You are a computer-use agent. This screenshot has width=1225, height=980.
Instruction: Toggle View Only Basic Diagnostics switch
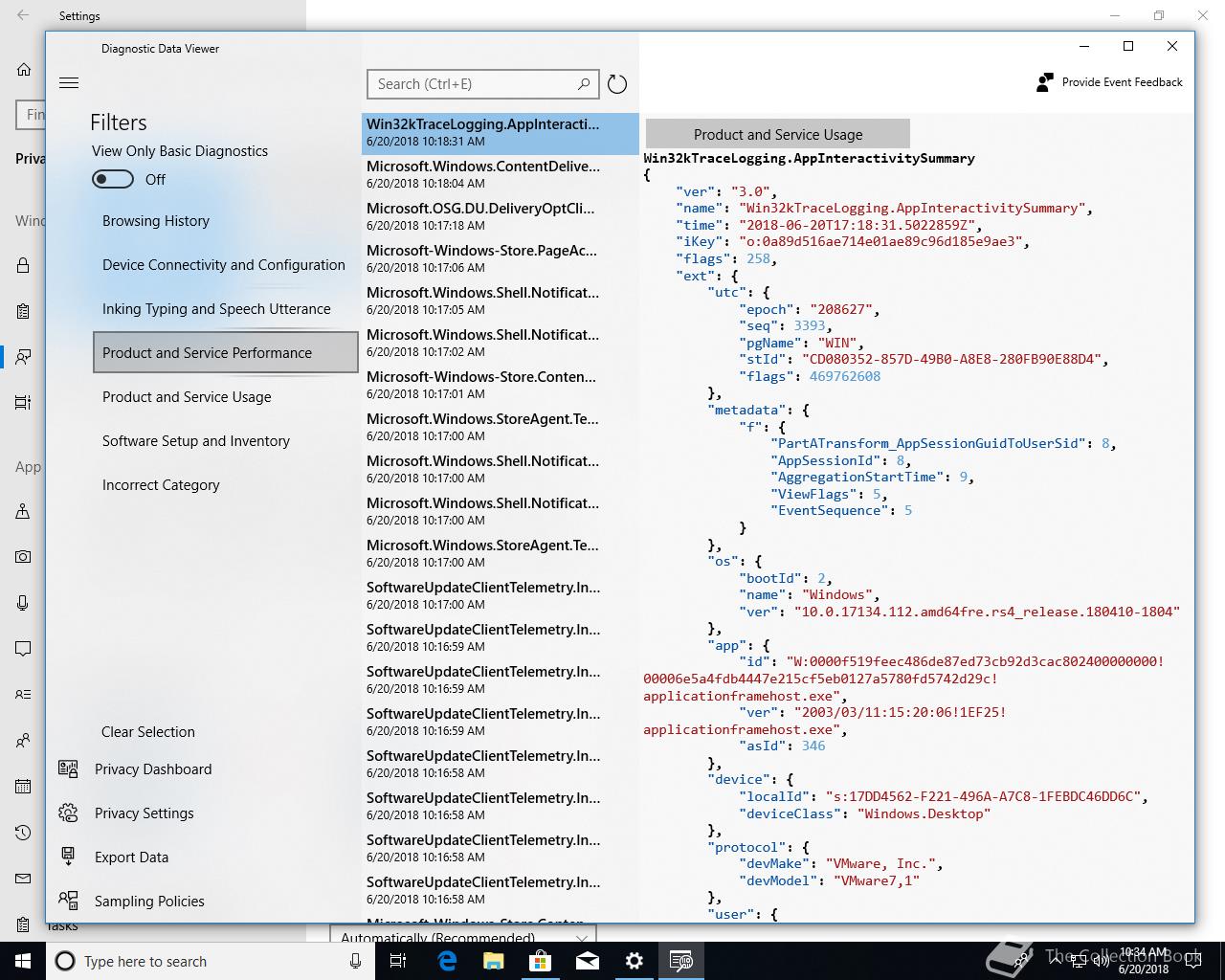pyautogui.click(x=113, y=179)
